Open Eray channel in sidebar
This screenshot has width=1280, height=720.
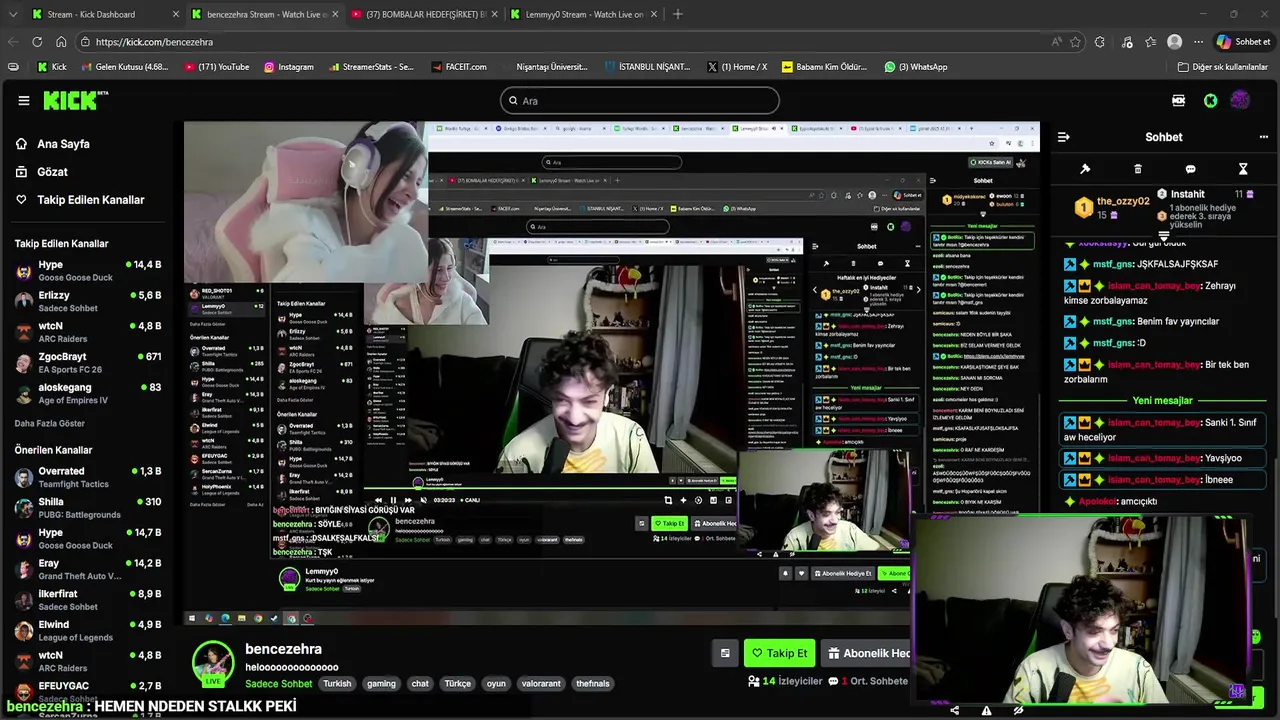(x=88, y=569)
